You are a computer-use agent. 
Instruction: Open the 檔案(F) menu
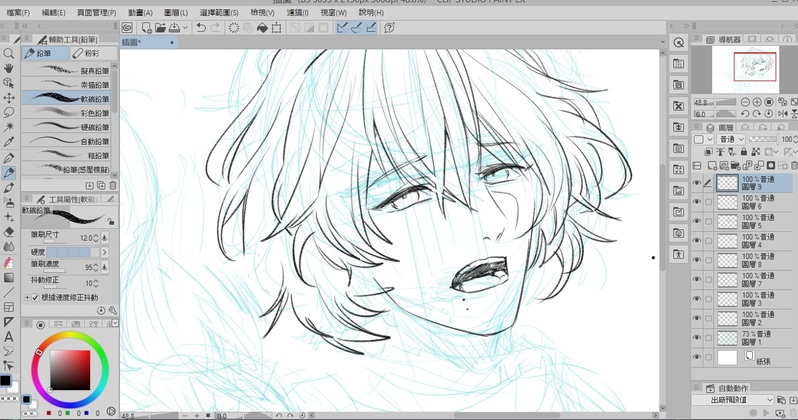click(18, 12)
